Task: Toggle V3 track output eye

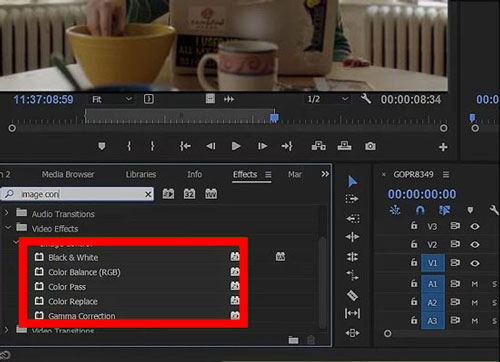Action: [475, 226]
